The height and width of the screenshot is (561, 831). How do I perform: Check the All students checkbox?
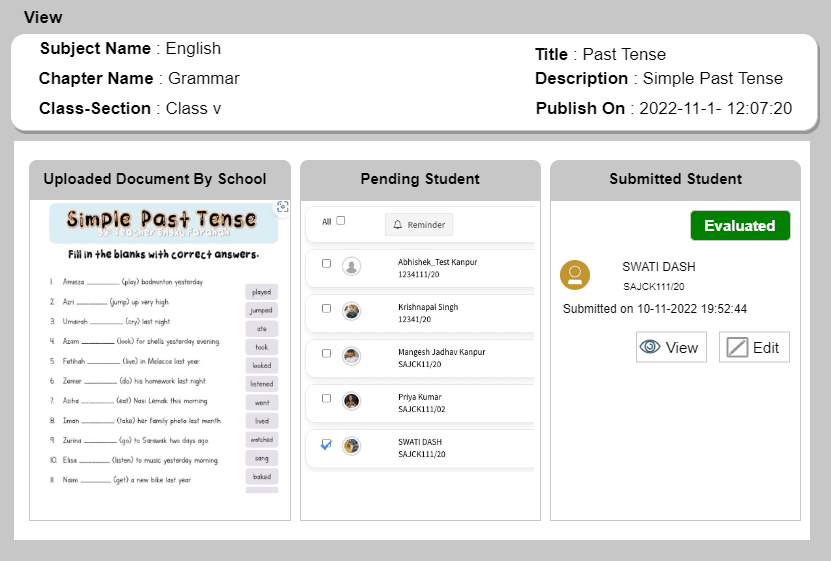point(341,220)
